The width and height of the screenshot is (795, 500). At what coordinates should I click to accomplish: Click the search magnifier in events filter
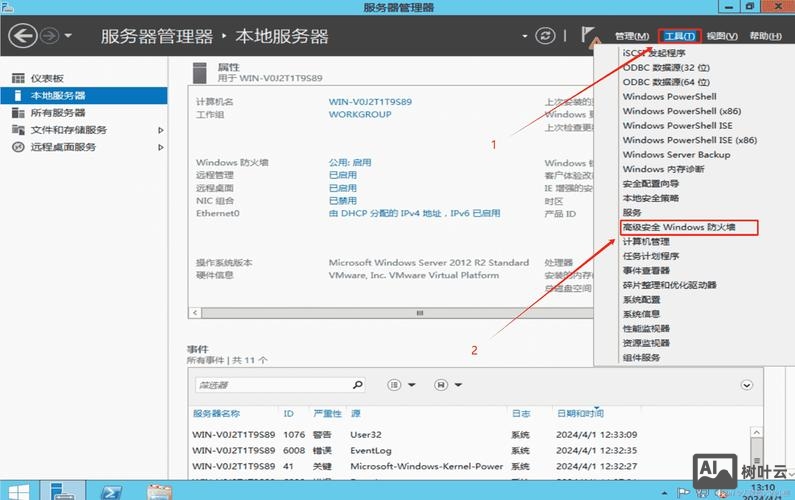(358, 385)
